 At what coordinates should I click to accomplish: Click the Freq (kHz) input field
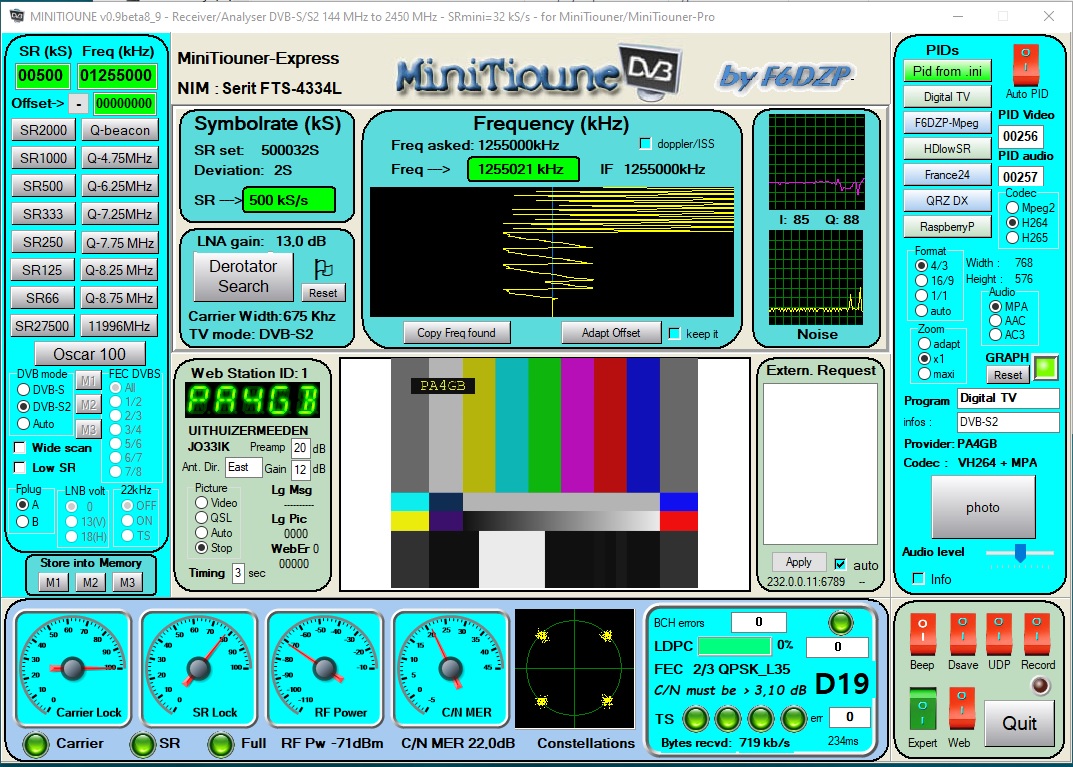[116, 75]
